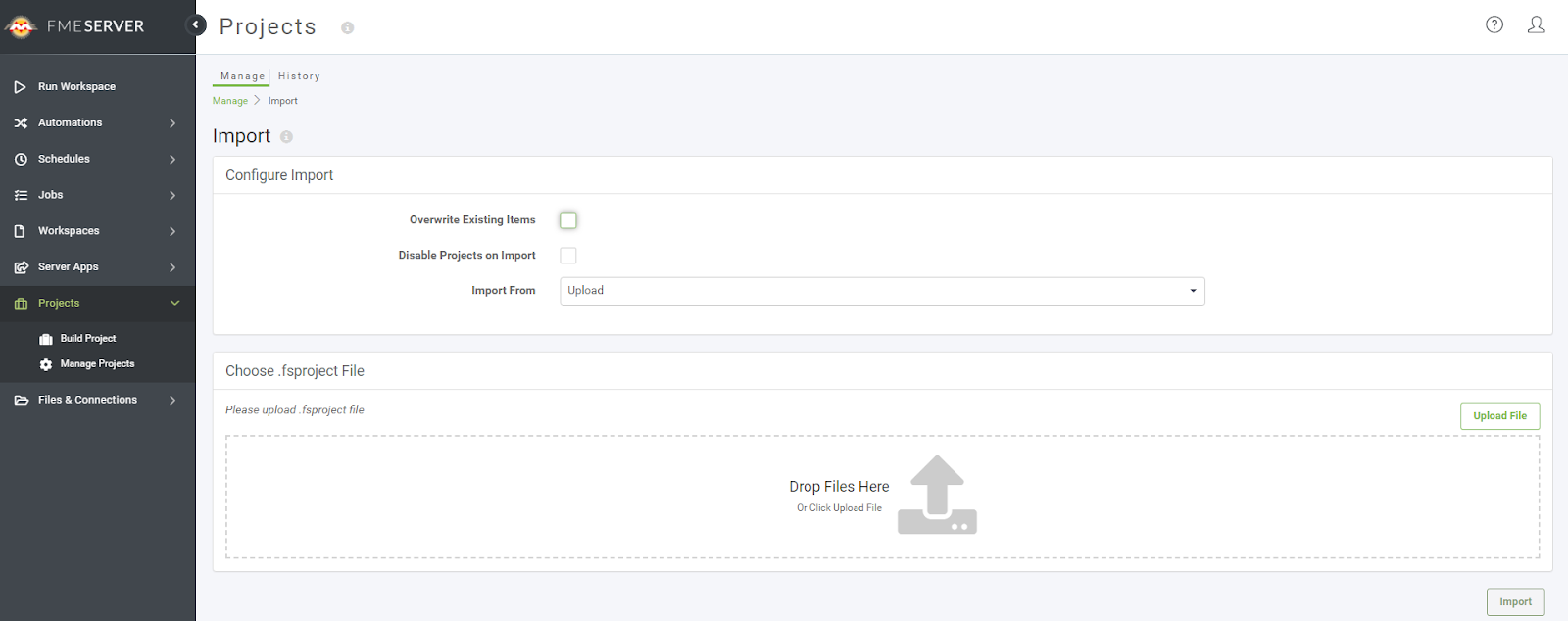Click 'Please upload .fsproject file' text
The height and width of the screenshot is (621, 1568).
pos(295,410)
